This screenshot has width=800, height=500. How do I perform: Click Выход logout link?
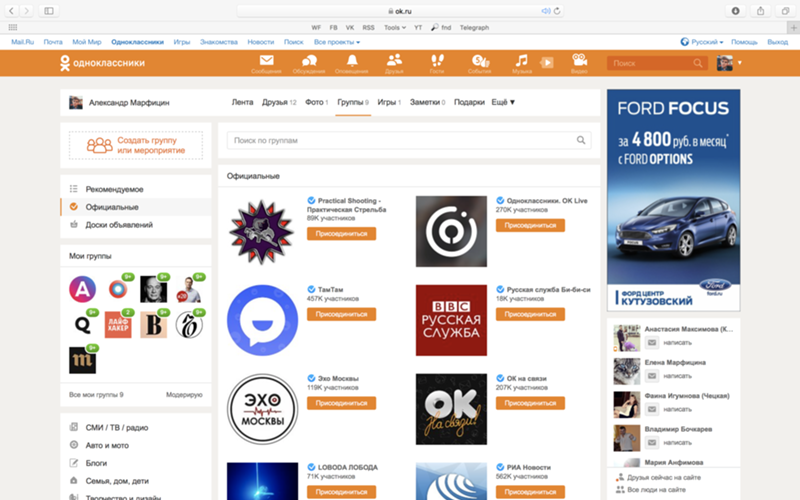(x=778, y=42)
